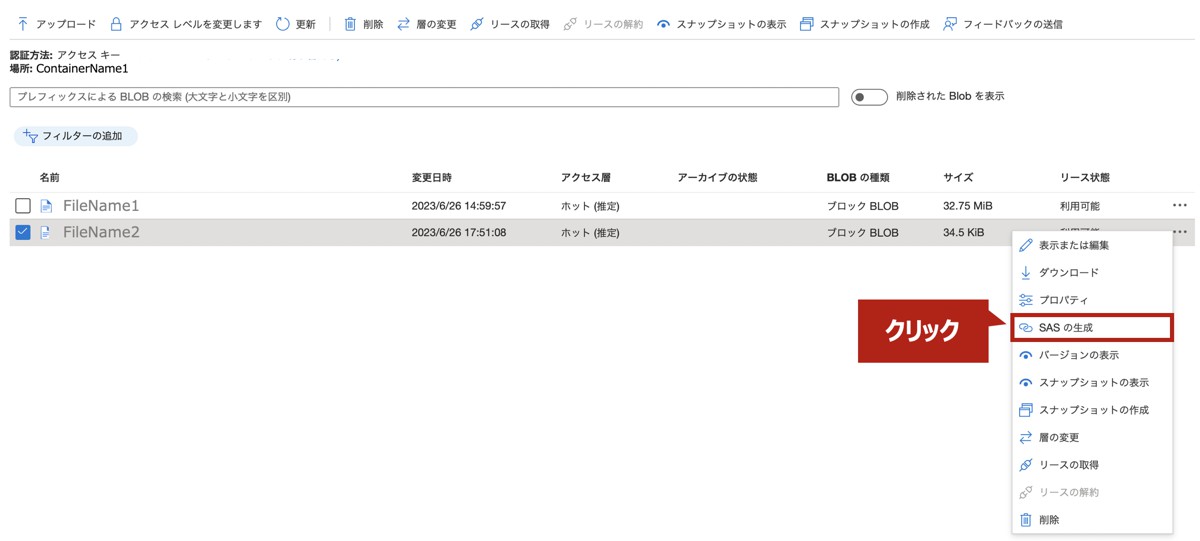The height and width of the screenshot is (541, 1200).
Task: Open the add filter button
Action: [x=75, y=136]
